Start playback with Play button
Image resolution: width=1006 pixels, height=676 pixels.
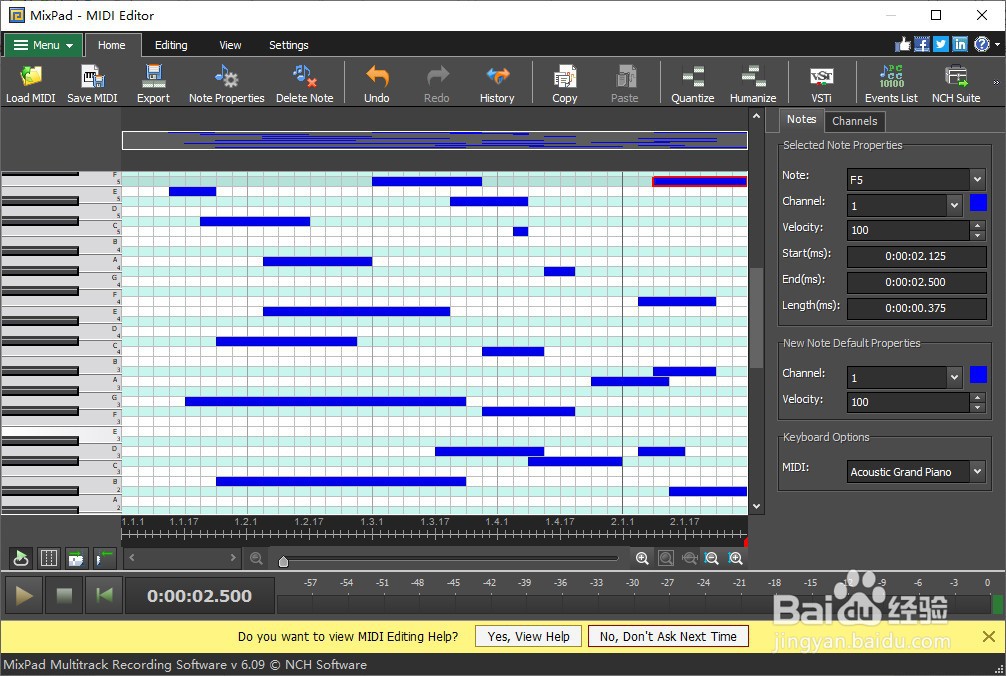(24, 595)
